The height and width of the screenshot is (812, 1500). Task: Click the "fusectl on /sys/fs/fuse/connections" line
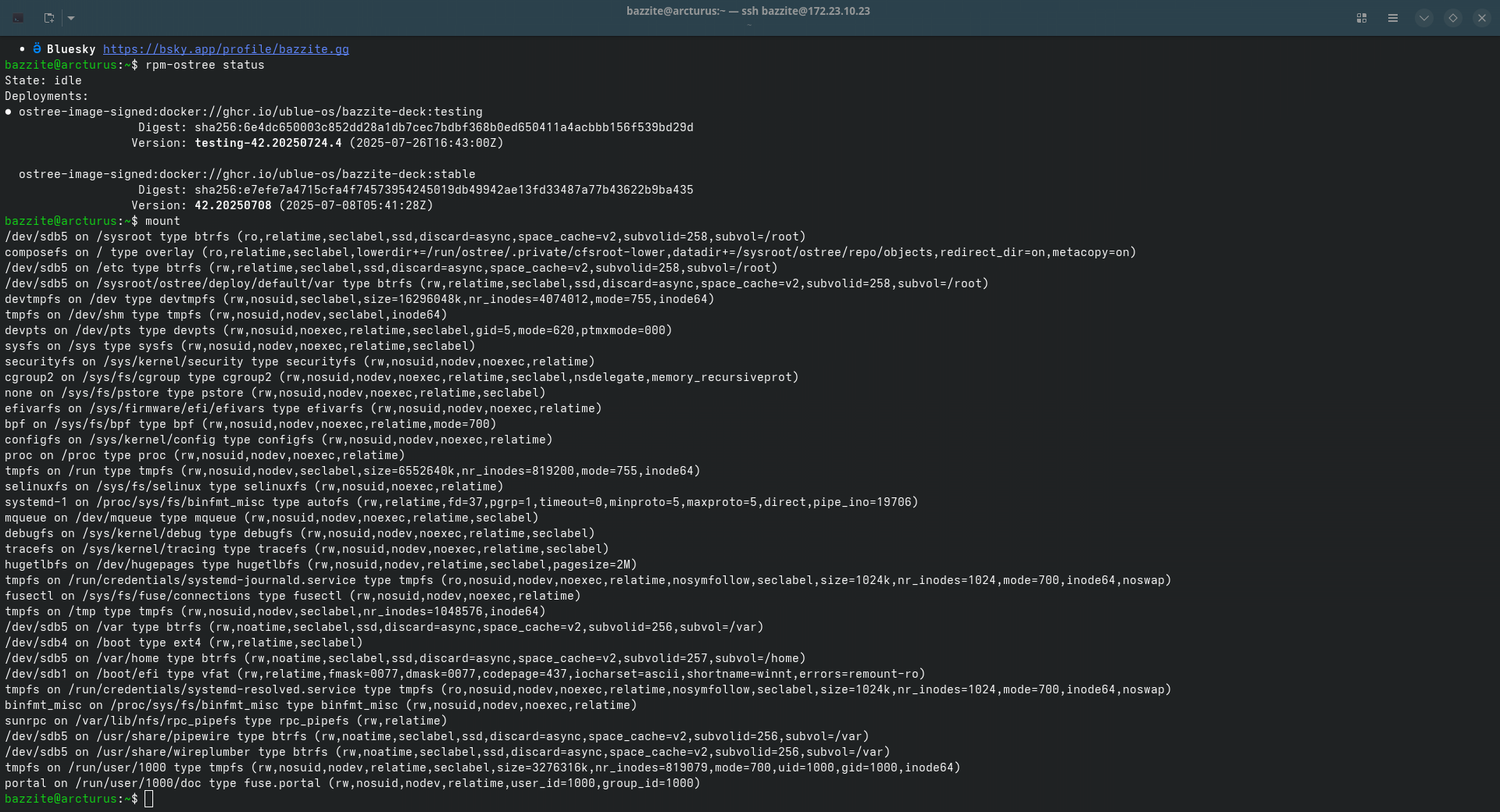pos(293,596)
